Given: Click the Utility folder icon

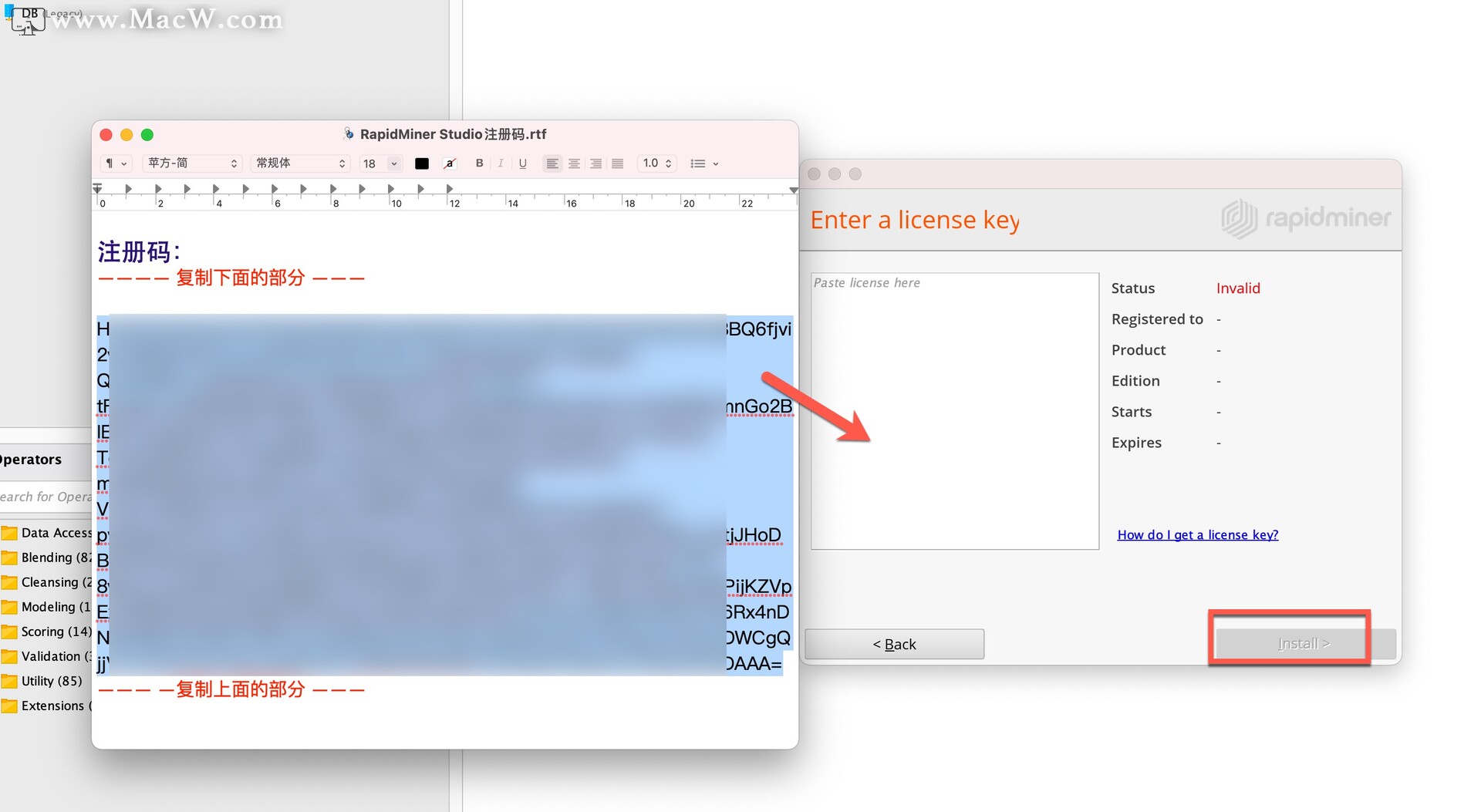Looking at the screenshot, I should [x=9, y=681].
